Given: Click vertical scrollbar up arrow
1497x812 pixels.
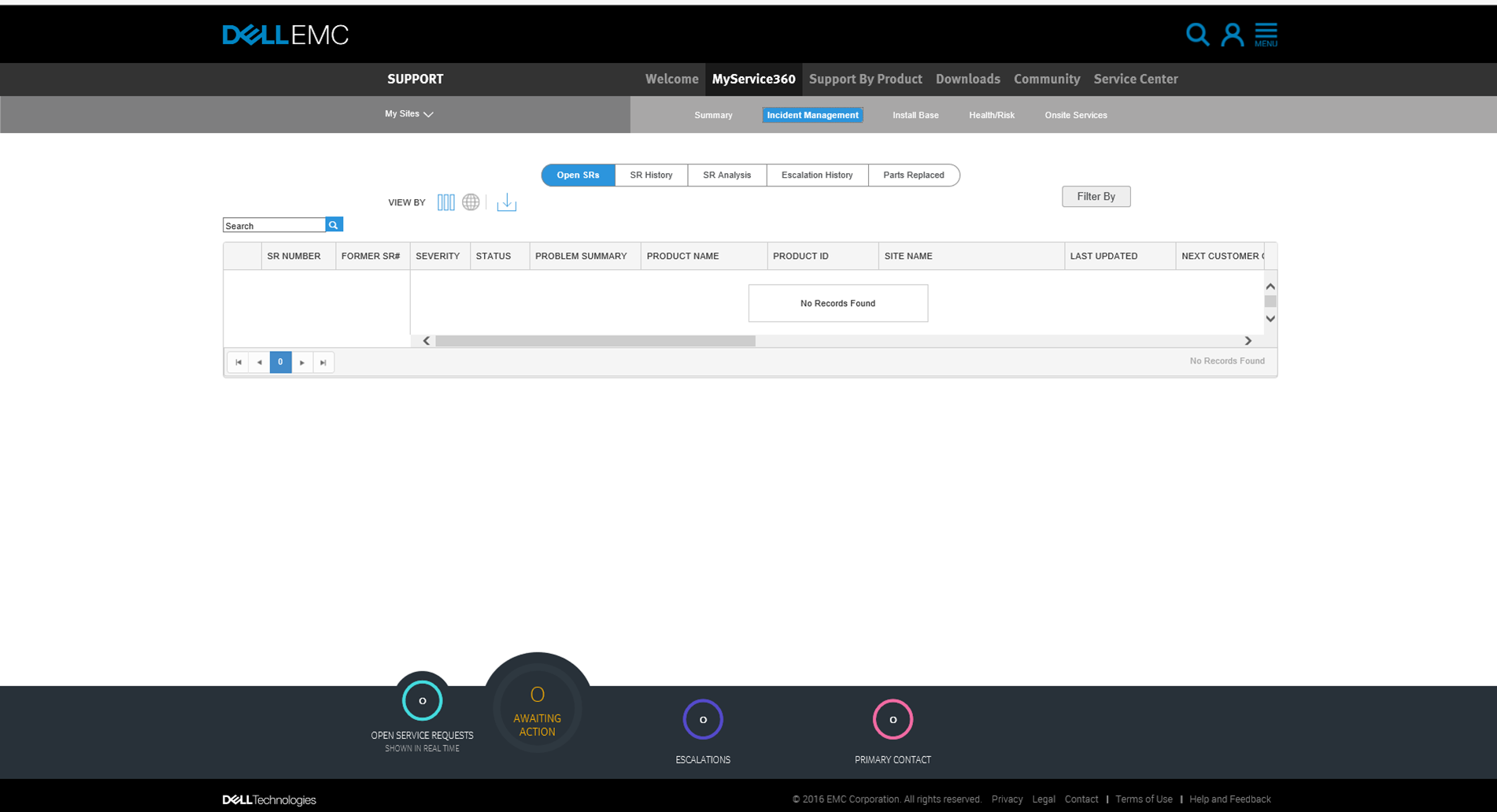Looking at the screenshot, I should [1270, 286].
